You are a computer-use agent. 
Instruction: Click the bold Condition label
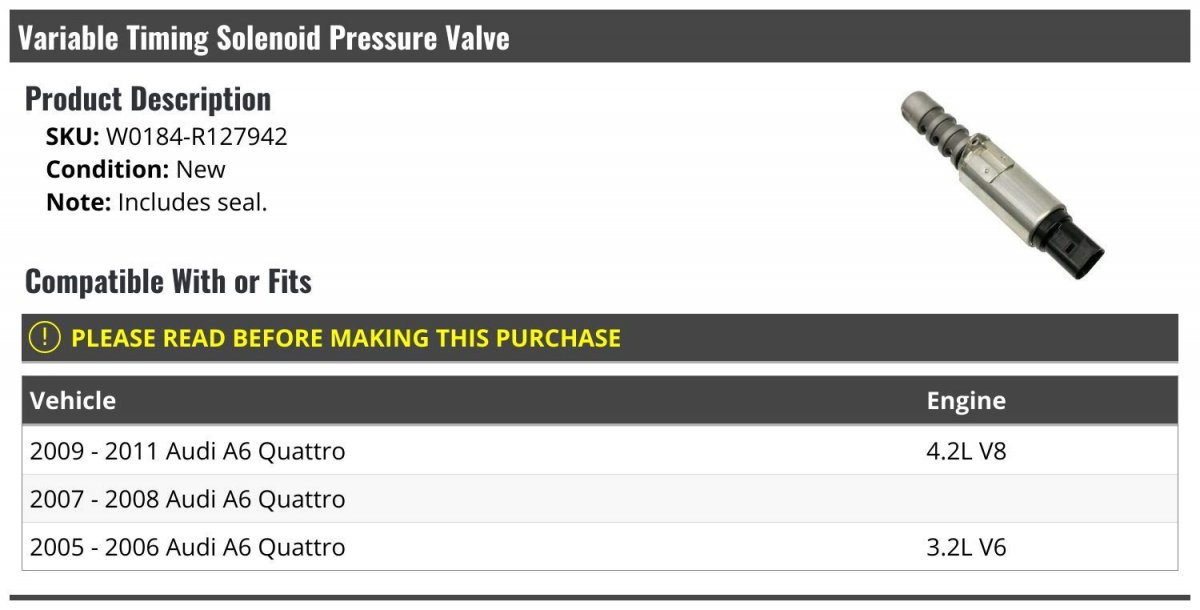pos(108,169)
